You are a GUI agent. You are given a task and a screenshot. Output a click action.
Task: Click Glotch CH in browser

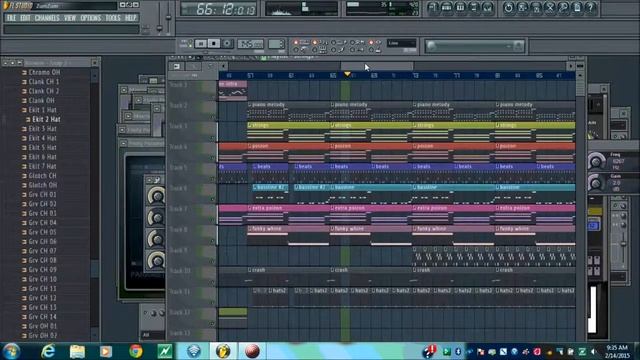pos(42,176)
